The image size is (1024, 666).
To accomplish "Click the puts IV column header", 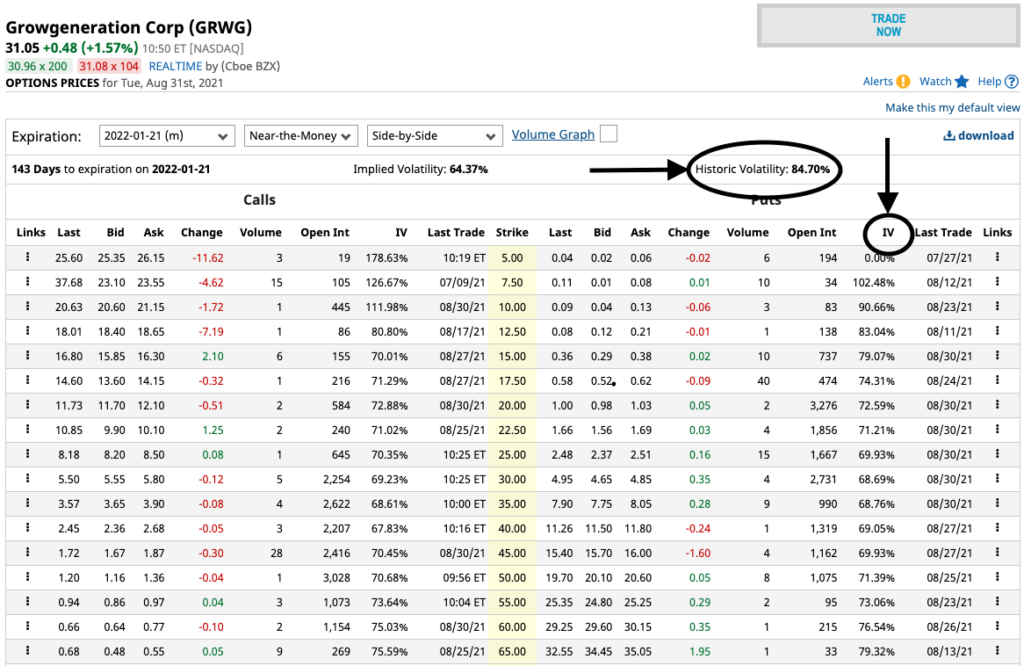I will click(x=888, y=232).
